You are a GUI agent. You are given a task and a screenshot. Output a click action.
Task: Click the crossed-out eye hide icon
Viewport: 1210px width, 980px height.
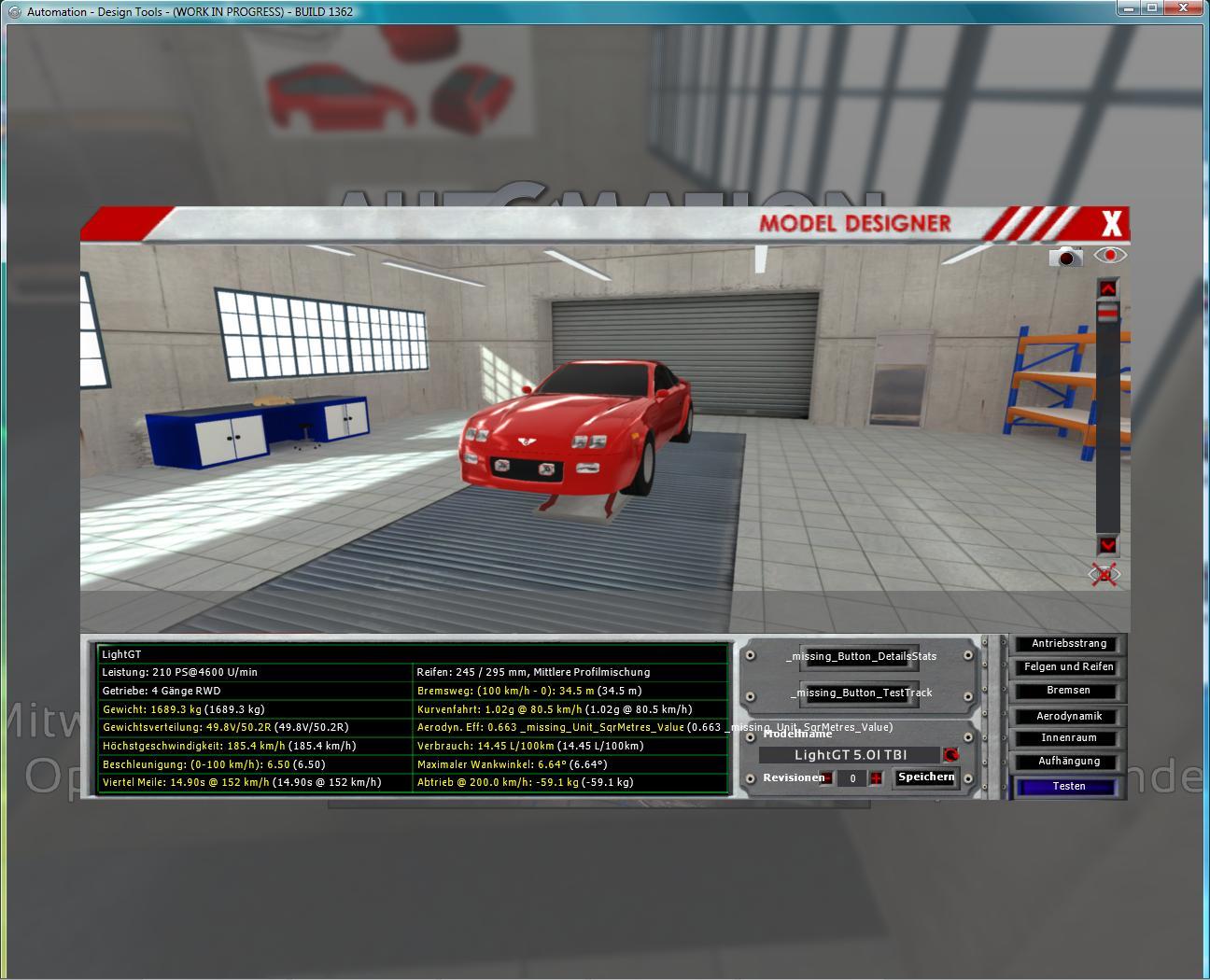click(x=1104, y=574)
